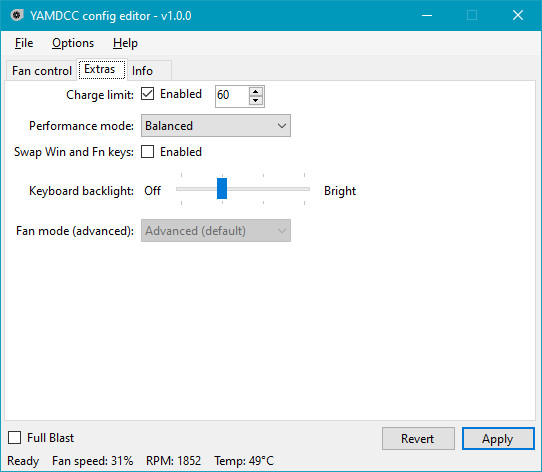Click the charge limit value field showing 60
This screenshot has height=472, width=542.
tap(231, 96)
